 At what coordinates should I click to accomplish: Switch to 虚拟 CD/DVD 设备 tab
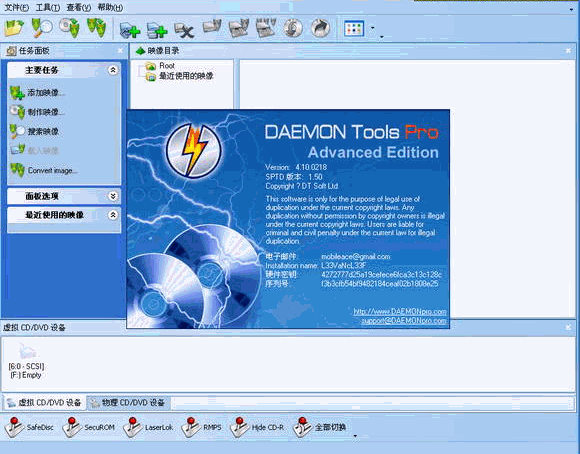coord(44,403)
